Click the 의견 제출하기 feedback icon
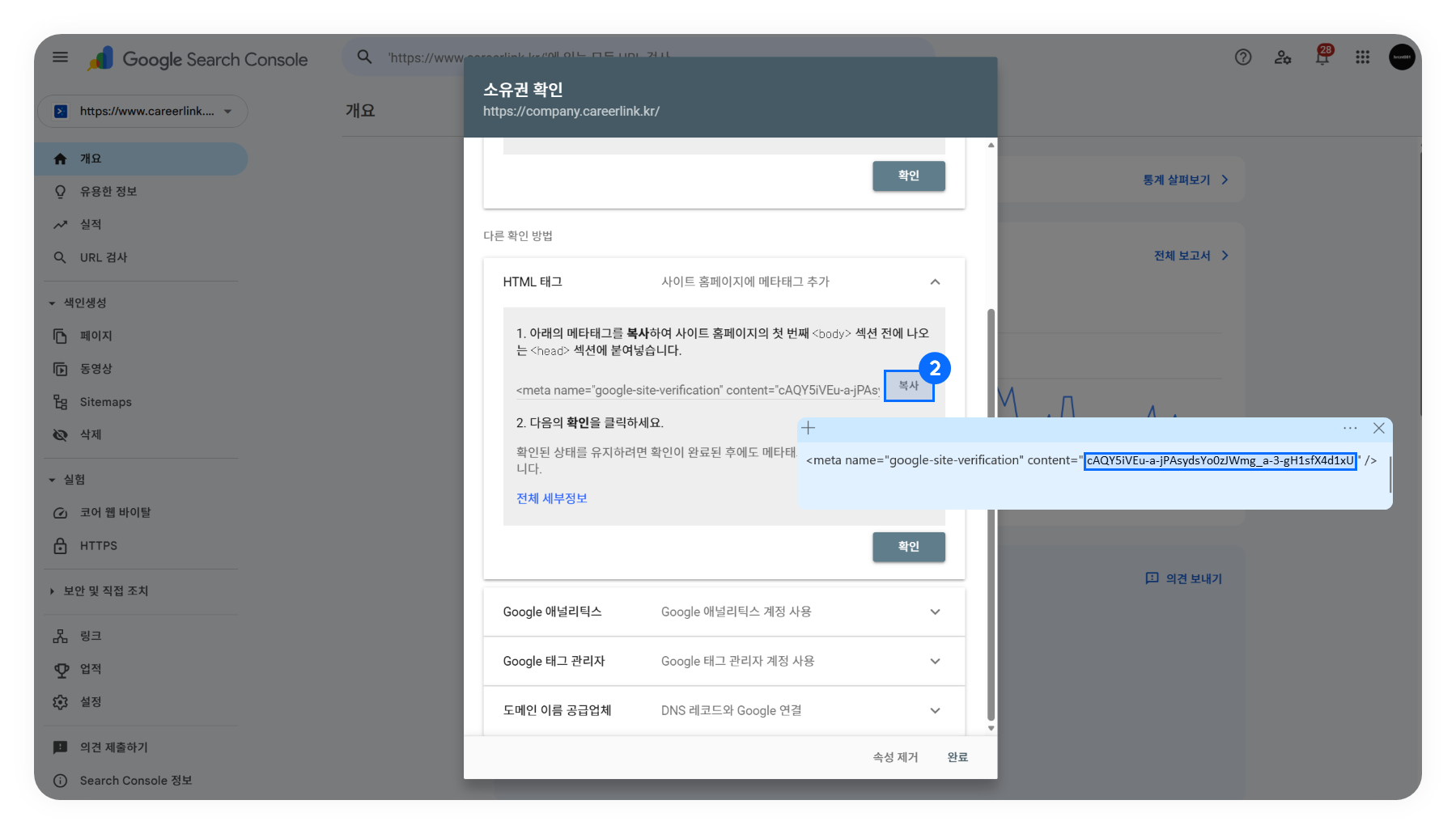Viewport: 1456px width, 834px height. pyautogui.click(x=60, y=747)
